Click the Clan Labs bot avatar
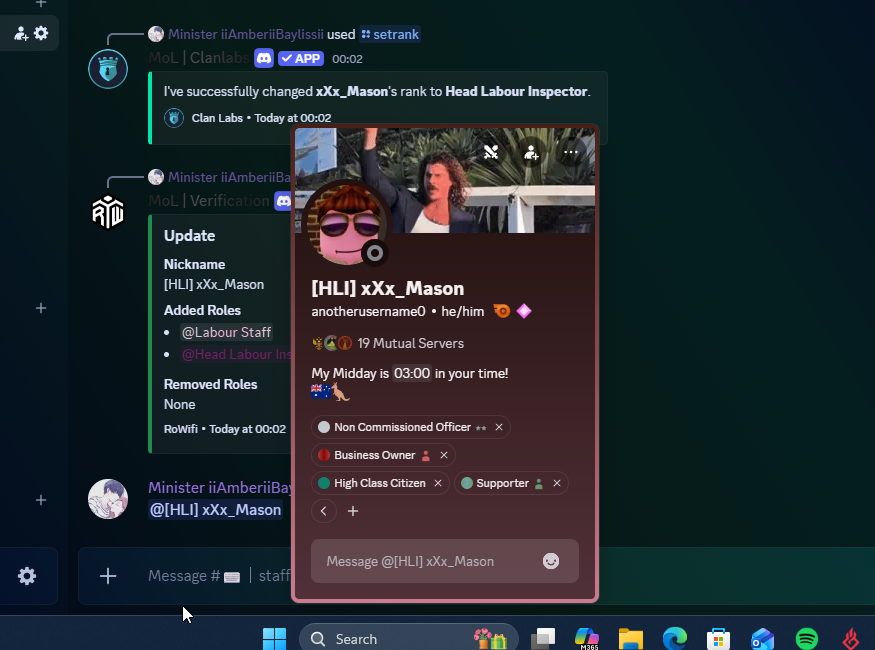 pyautogui.click(x=108, y=69)
